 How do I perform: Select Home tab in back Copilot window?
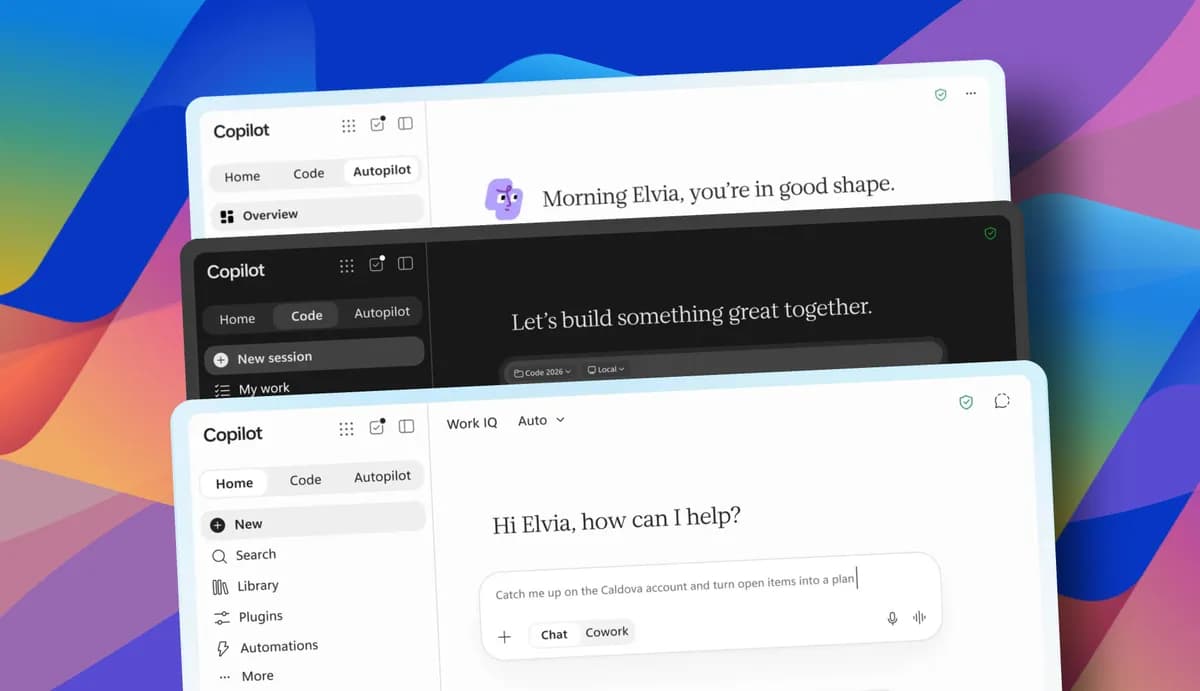242,177
